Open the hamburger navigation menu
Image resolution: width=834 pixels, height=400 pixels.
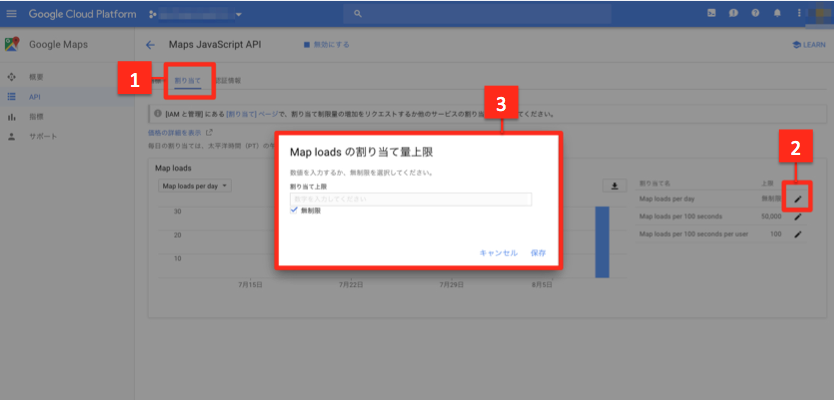coord(11,14)
